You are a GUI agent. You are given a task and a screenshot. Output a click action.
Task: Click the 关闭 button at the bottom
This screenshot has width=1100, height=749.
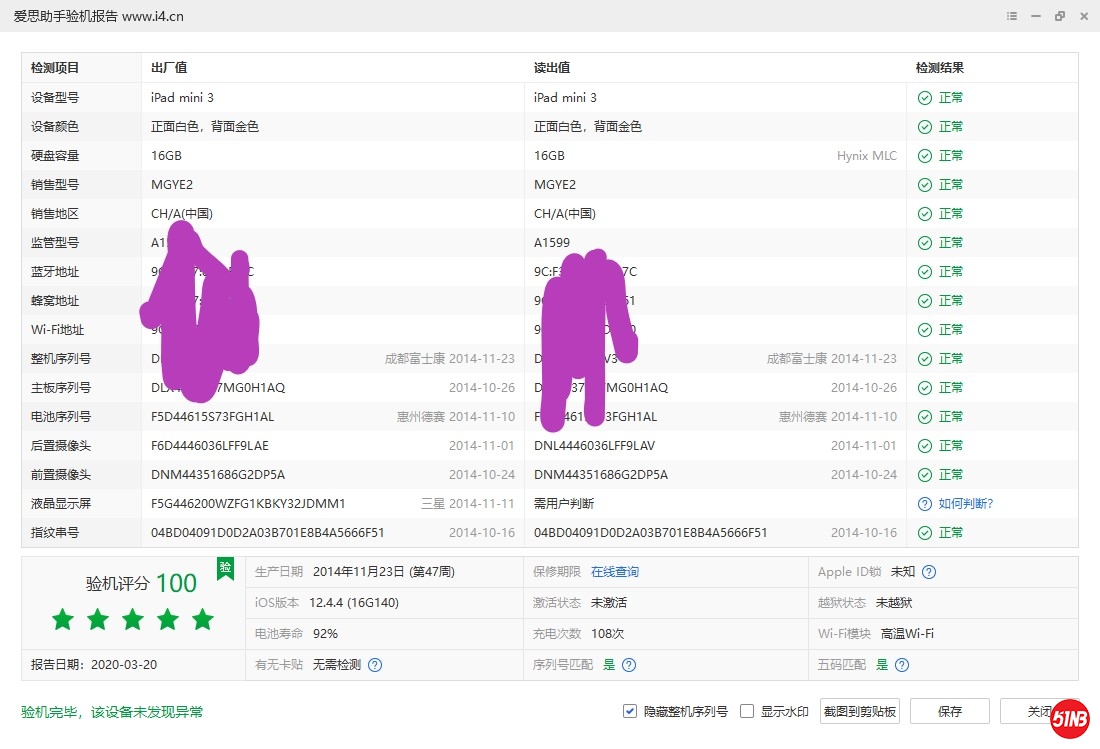tap(1030, 712)
